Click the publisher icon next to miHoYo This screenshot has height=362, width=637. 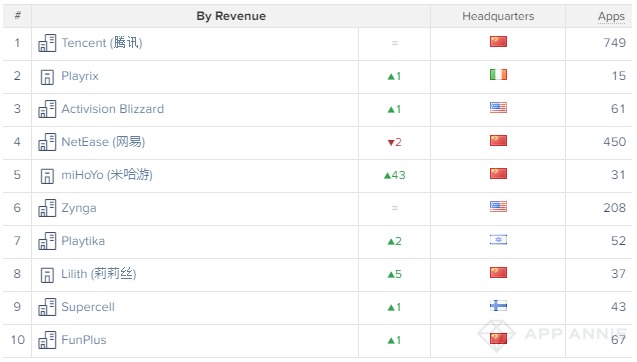(47, 176)
